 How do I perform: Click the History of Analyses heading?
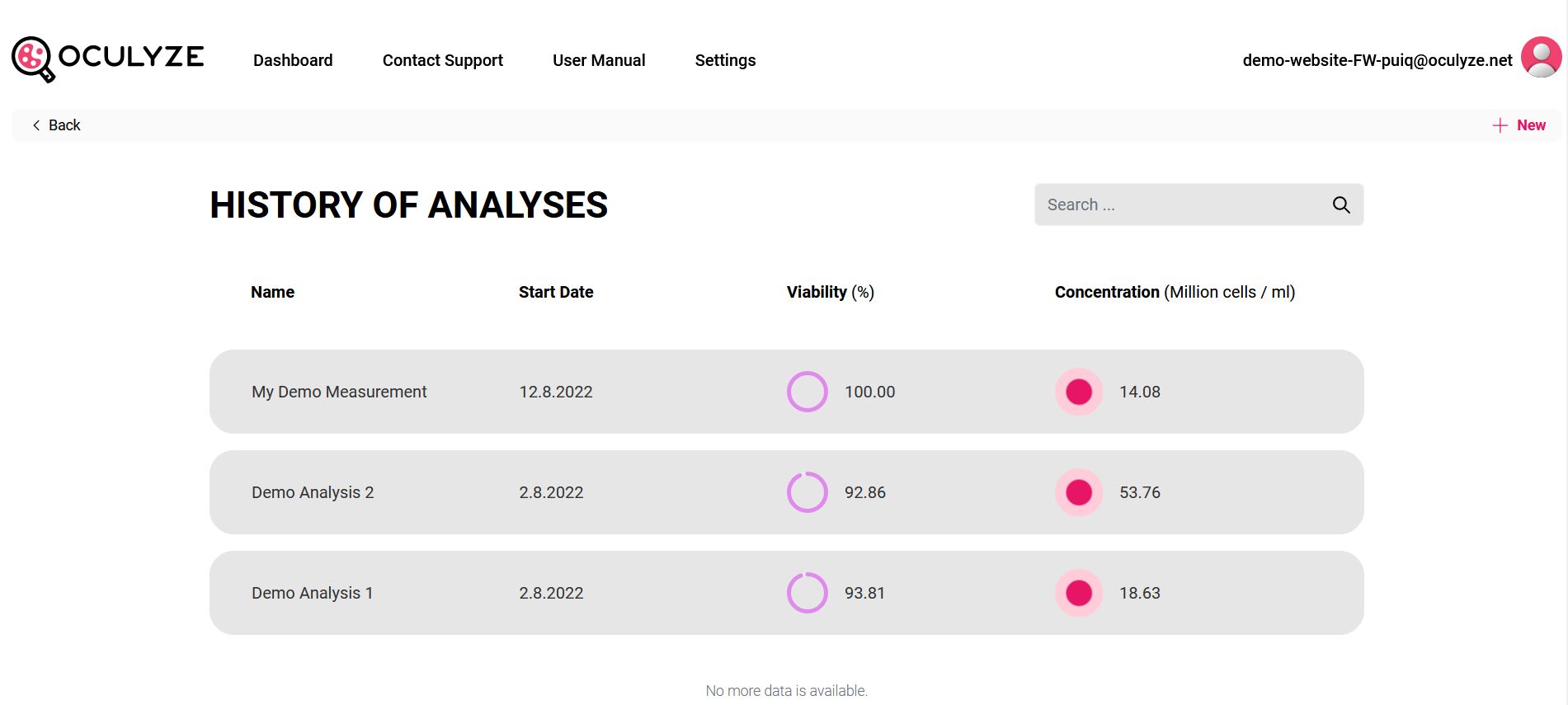tap(409, 205)
